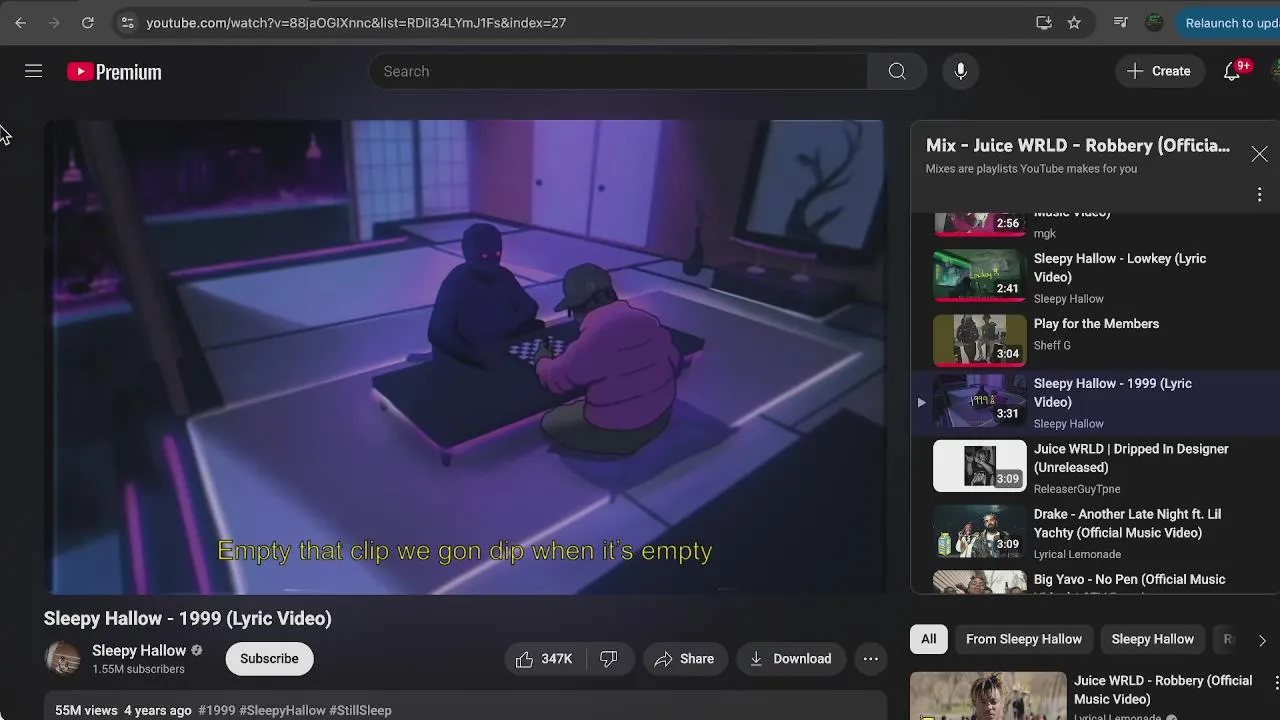Click the Create button

pyautogui.click(x=1159, y=71)
